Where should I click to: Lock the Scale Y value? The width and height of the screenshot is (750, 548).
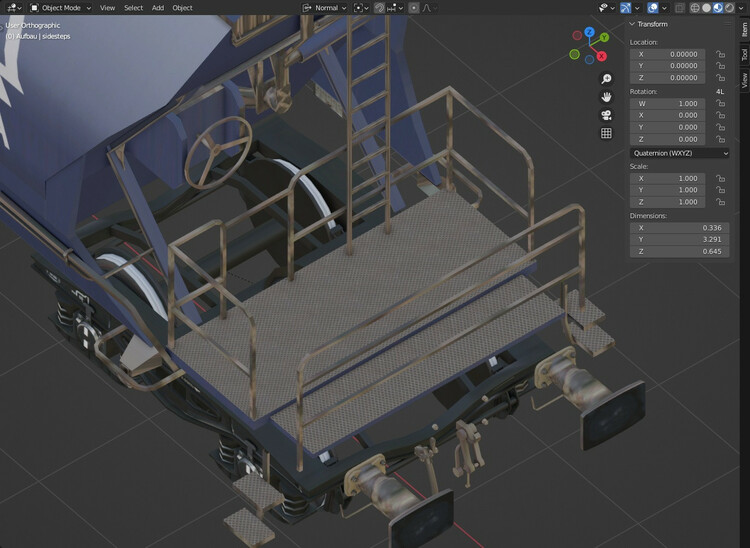(720, 190)
